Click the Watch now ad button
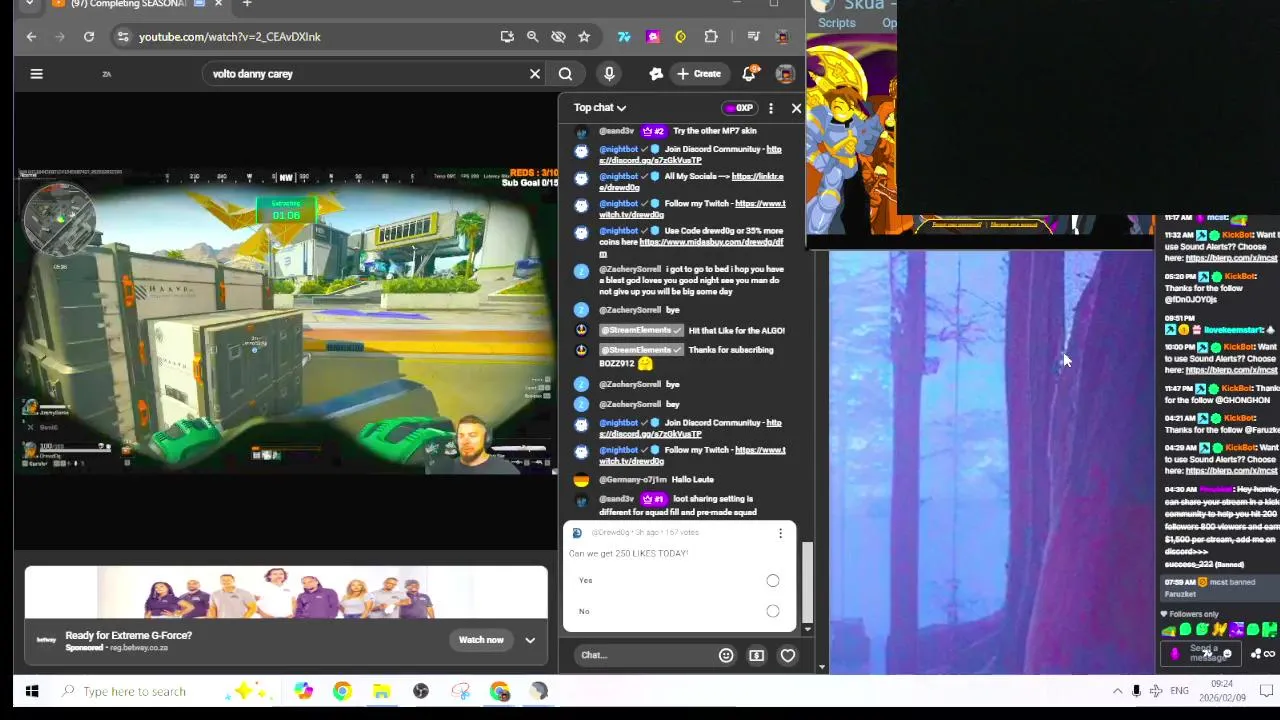Screen dimensions: 1280x720 pos(481,640)
